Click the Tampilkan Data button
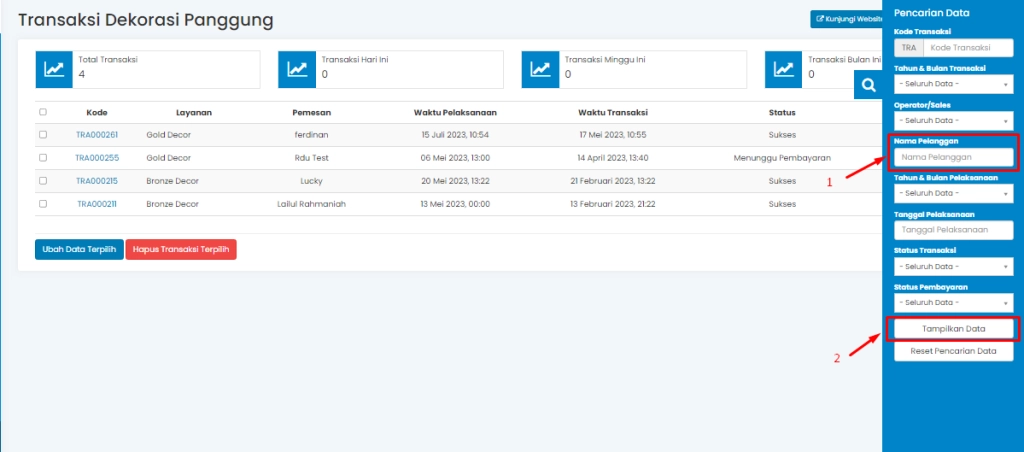Image resolution: width=1024 pixels, height=452 pixels. coord(953,328)
